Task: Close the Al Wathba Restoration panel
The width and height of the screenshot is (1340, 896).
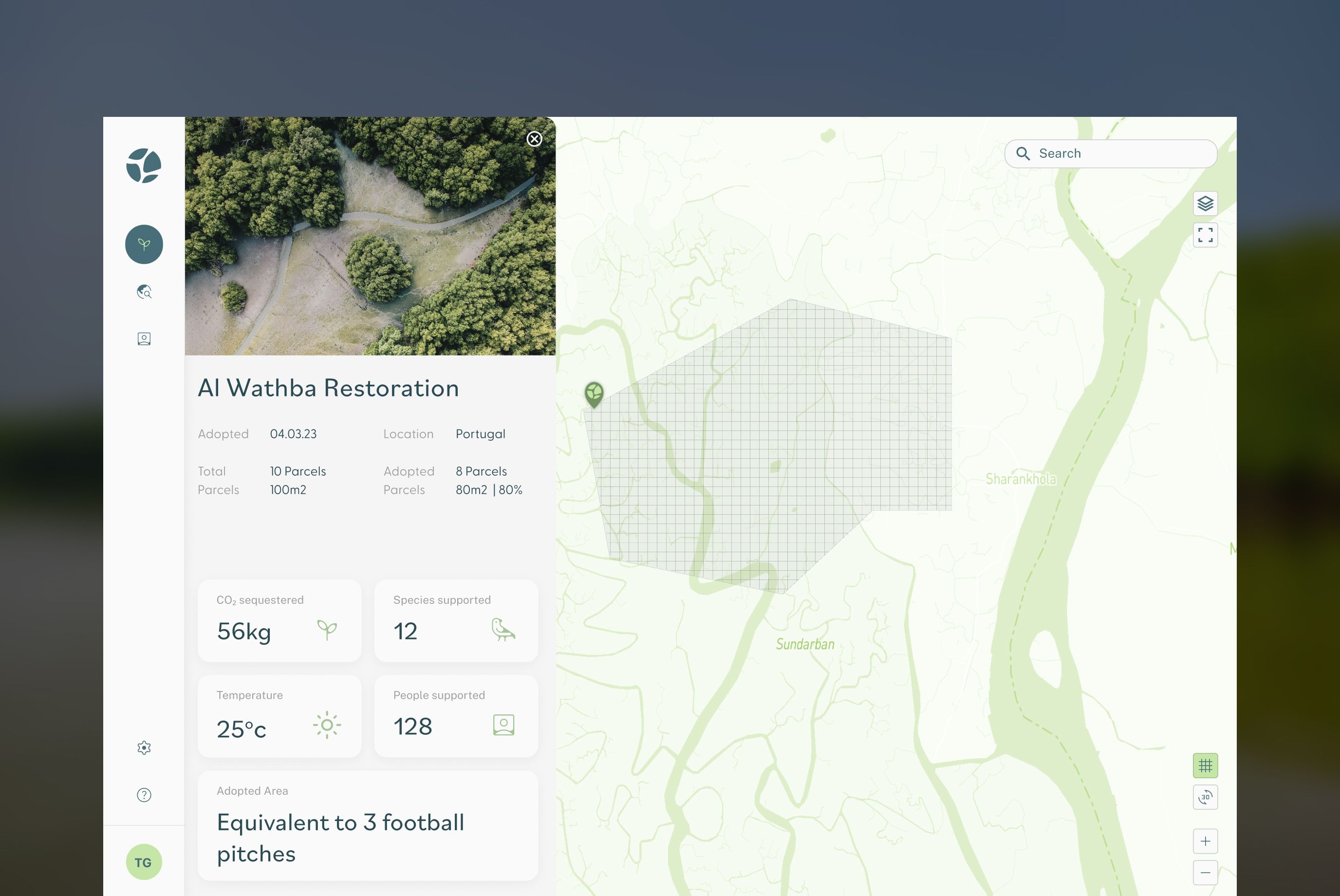Action: 534,139
